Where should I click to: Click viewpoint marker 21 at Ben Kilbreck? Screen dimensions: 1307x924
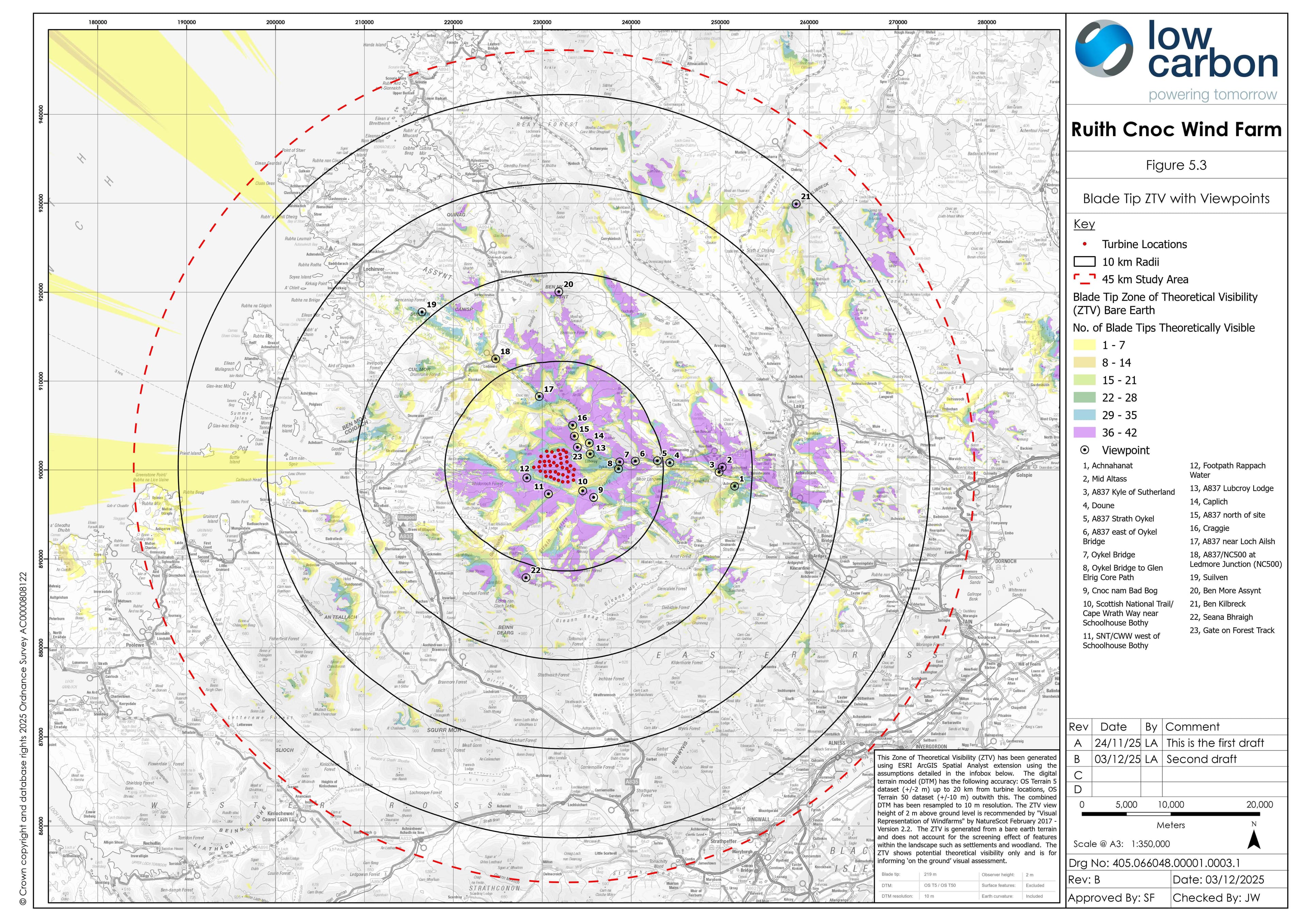pos(796,204)
